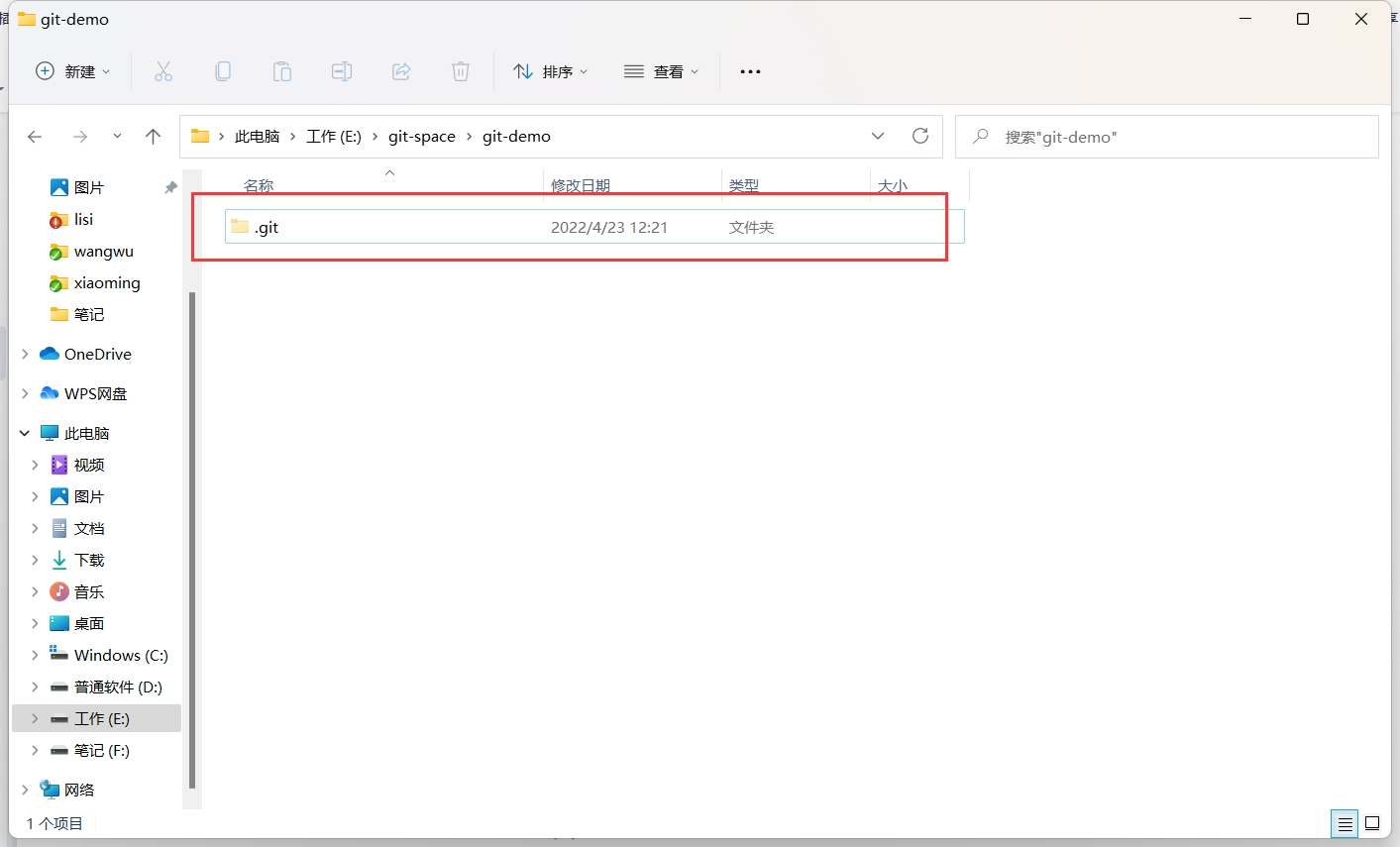Click the Share icon in toolbar
This screenshot has width=1400, height=847.
(401, 71)
